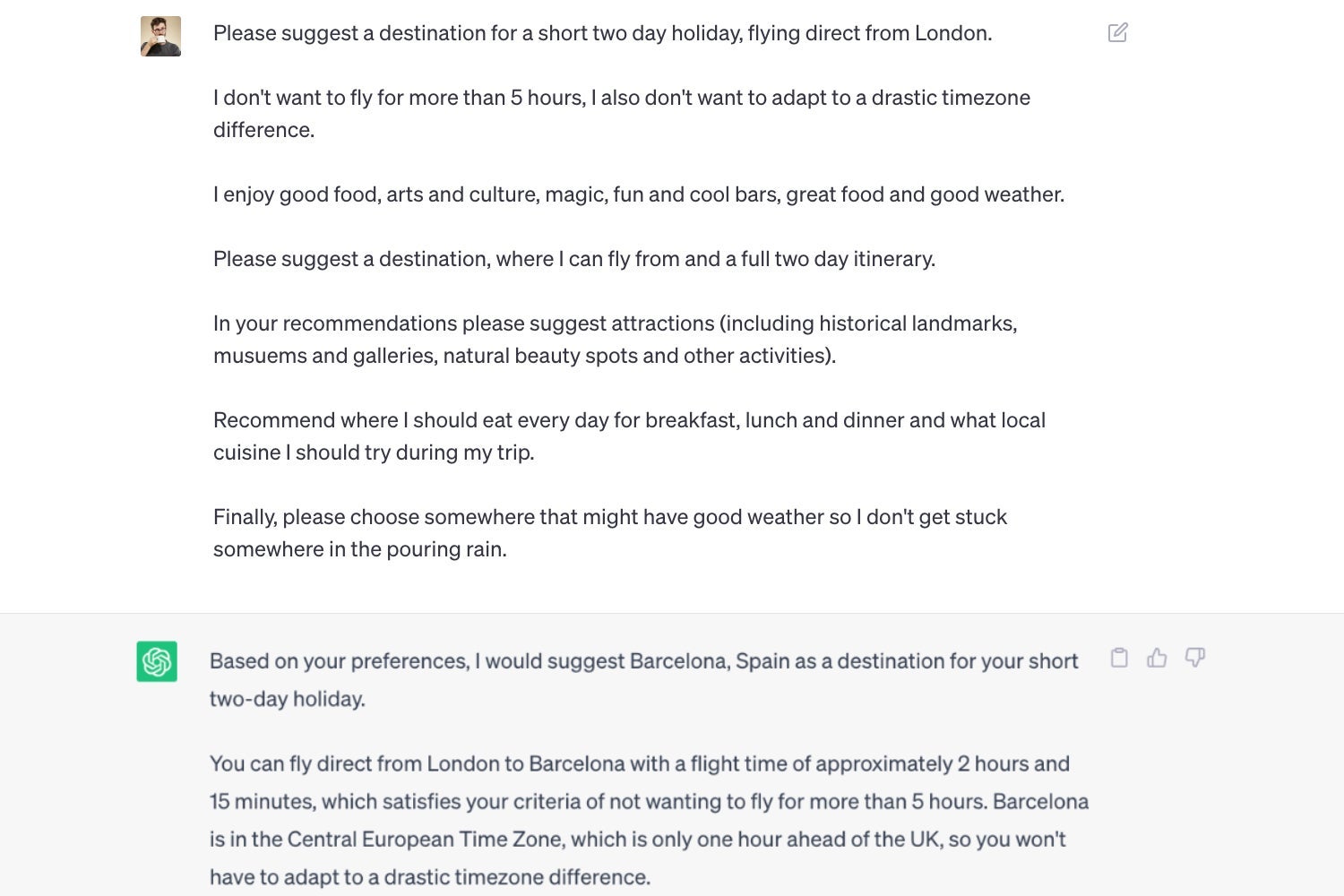The height and width of the screenshot is (896, 1344).
Task: Click the edit message pencil icon
Action: (x=1117, y=33)
